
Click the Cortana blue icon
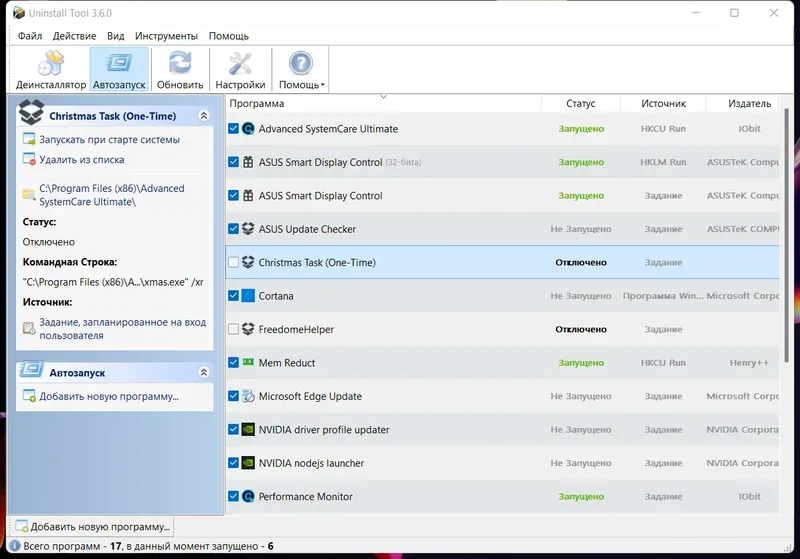coord(248,296)
